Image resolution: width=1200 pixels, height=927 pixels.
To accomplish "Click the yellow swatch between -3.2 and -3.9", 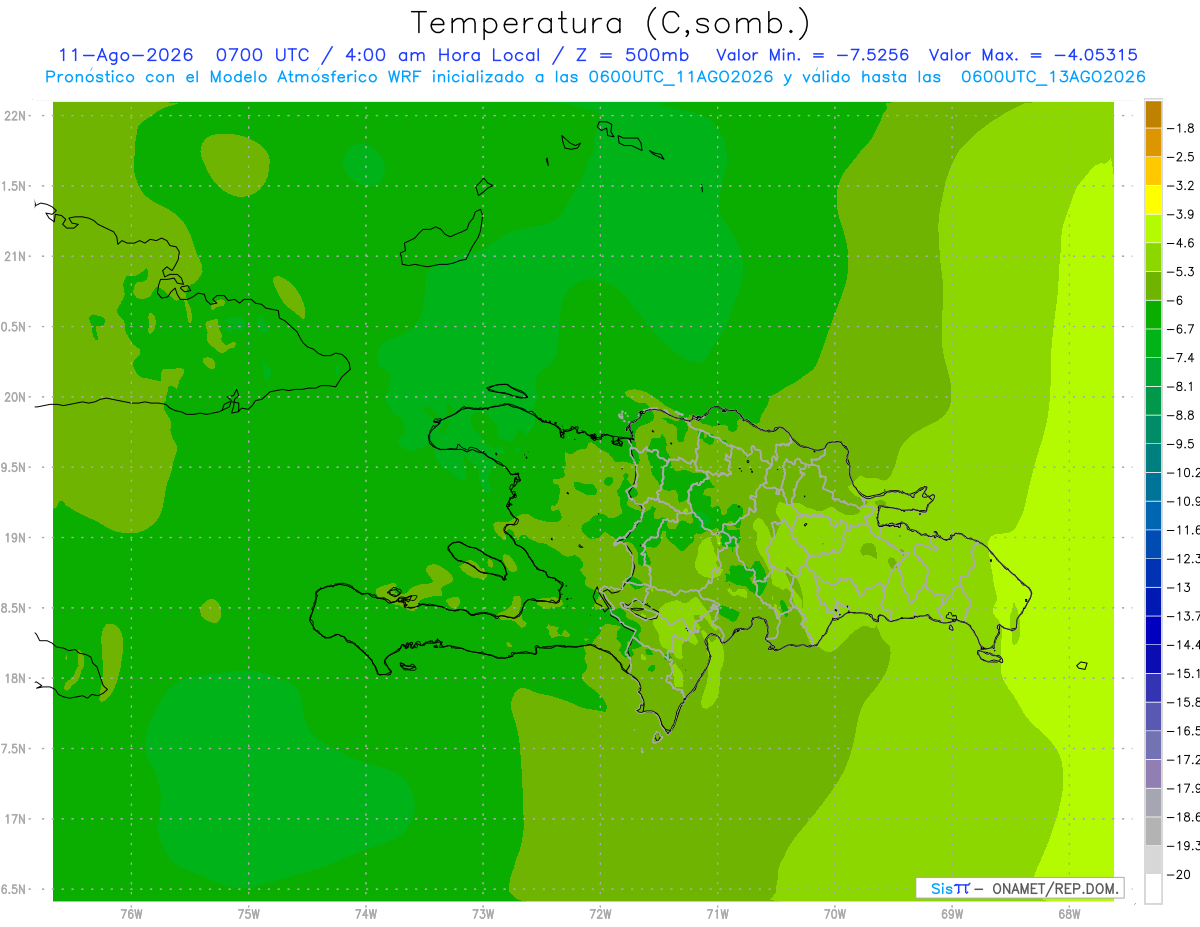I will pos(1153,200).
